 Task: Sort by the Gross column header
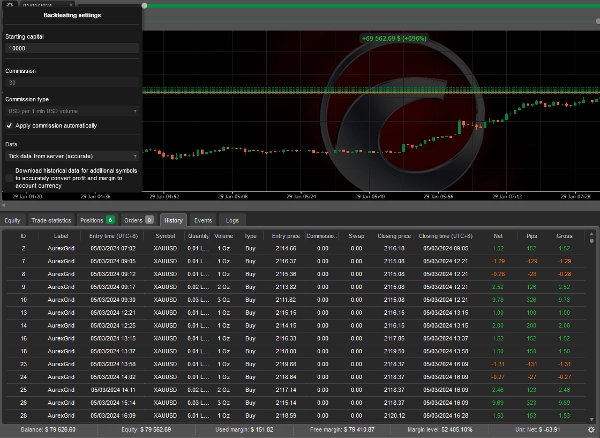click(x=564, y=236)
